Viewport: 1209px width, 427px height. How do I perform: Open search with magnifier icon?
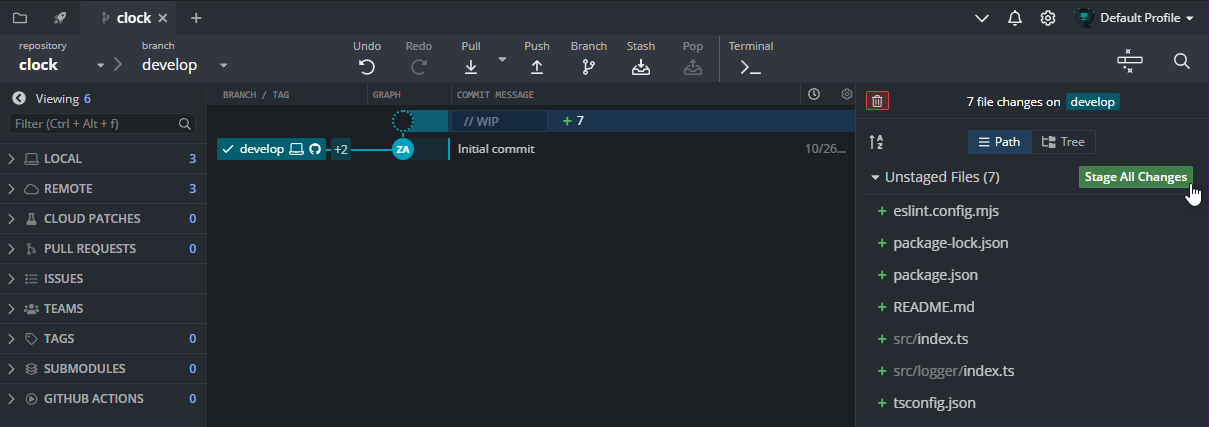tap(1181, 62)
